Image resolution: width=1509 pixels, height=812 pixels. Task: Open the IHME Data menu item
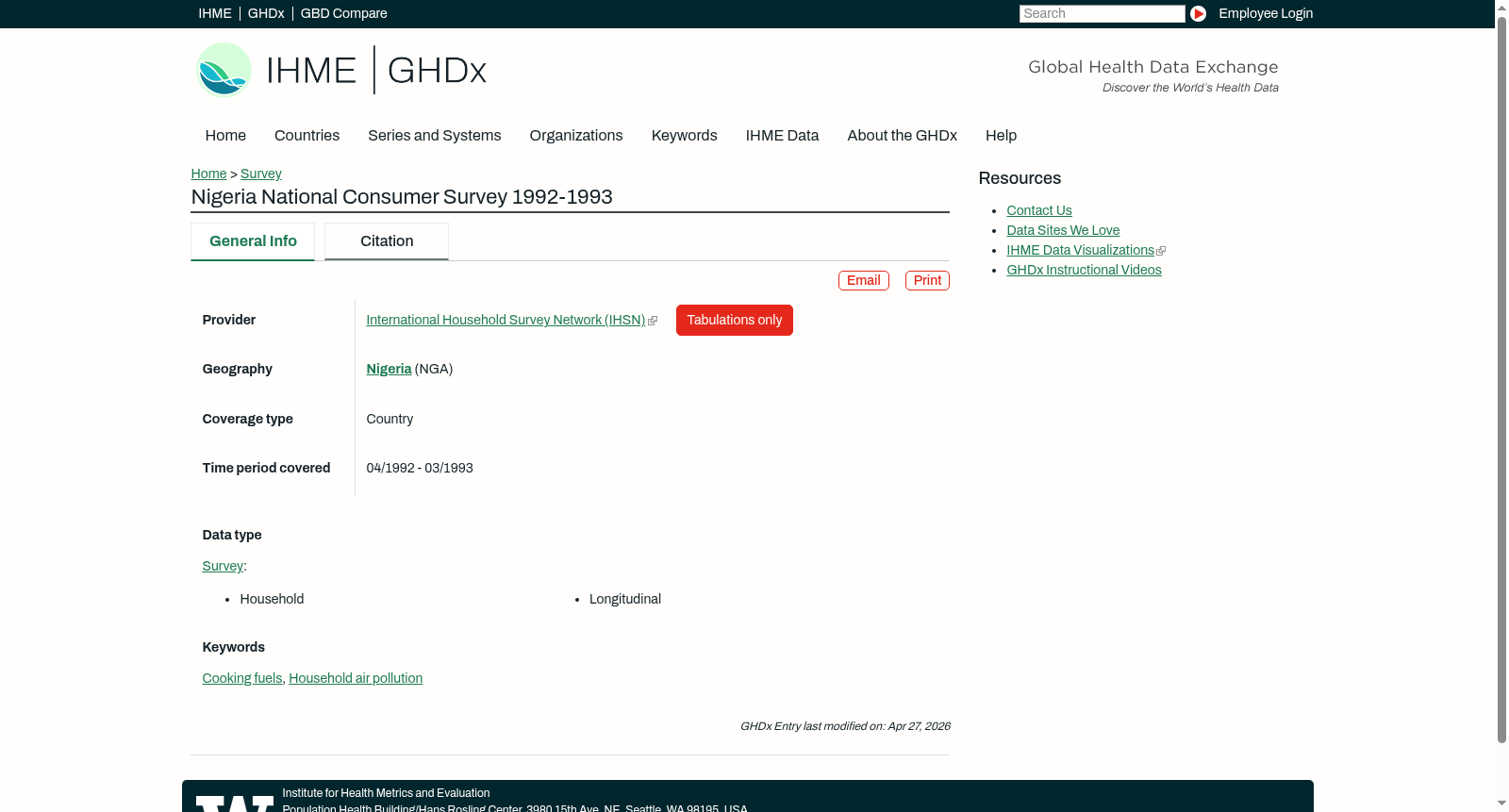click(782, 136)
